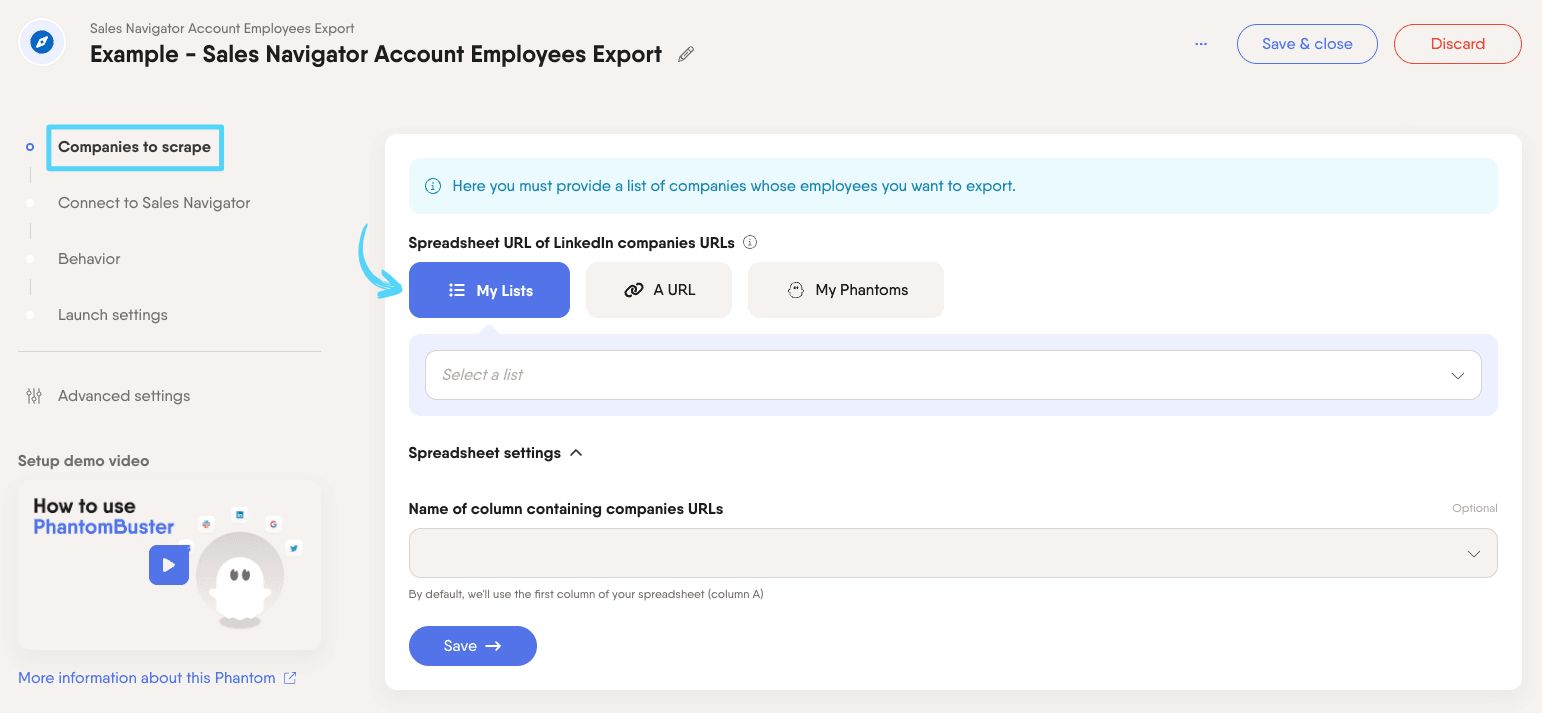Open the column name dropdown
This screenshot has height=713, width=1542.
(x=953, y=553)
